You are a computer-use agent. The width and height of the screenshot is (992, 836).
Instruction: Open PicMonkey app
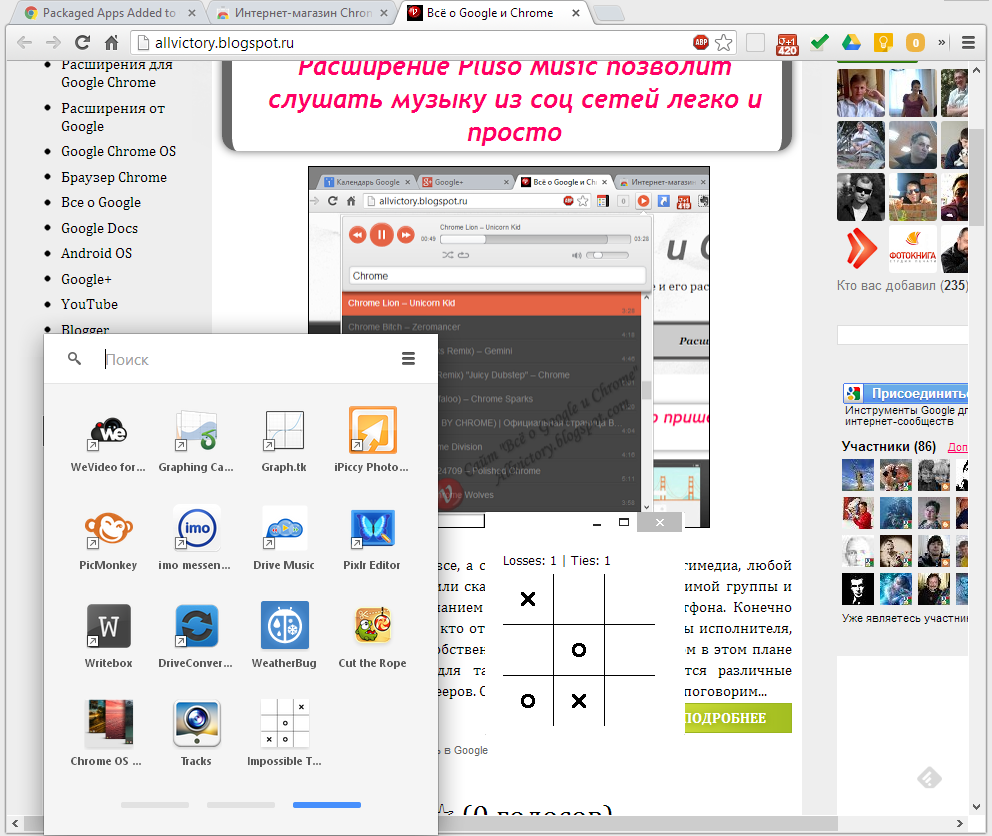[108, 529]
